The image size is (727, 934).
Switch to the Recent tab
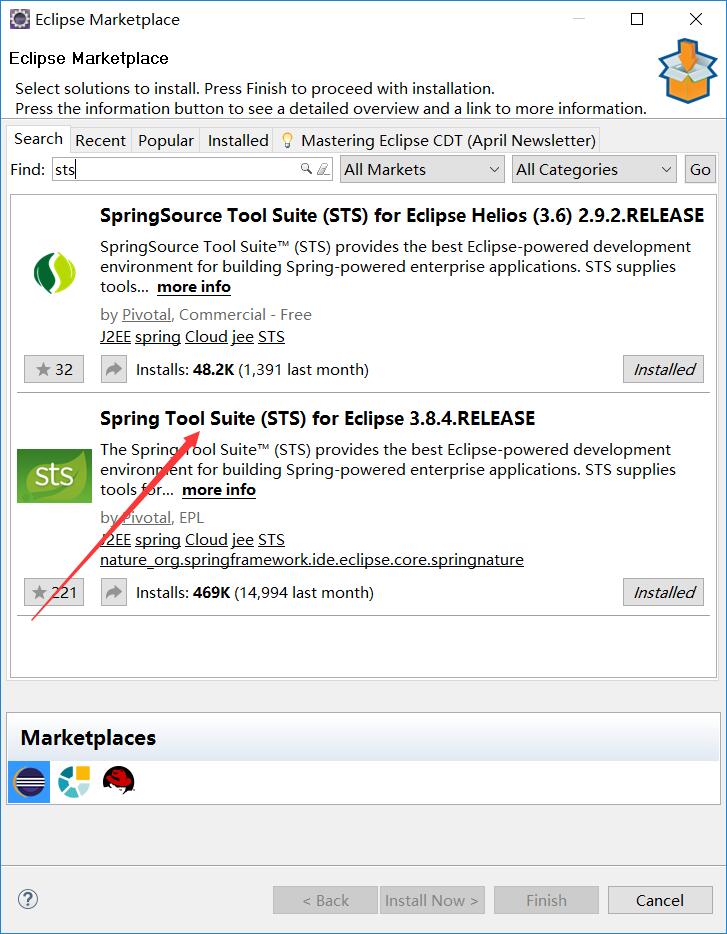click(100, 141)
